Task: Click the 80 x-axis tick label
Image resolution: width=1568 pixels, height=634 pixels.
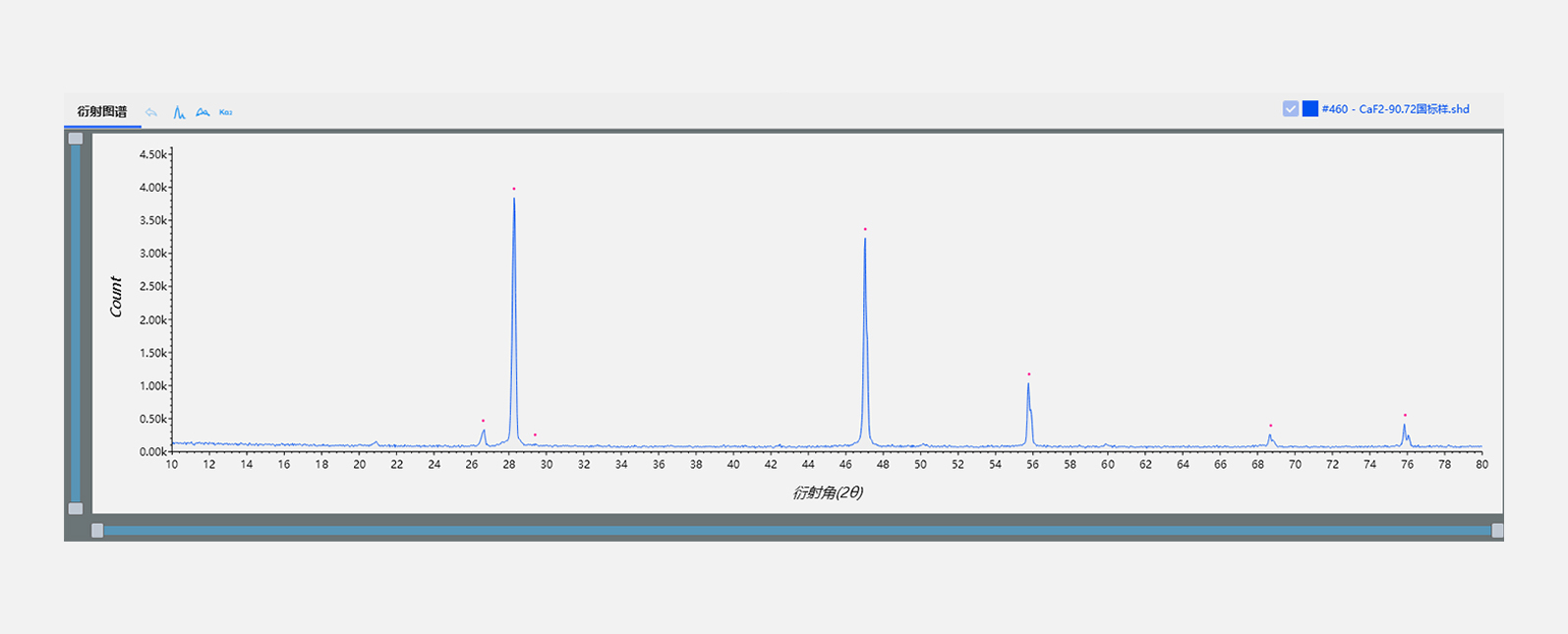Action: click(1481, 464)
